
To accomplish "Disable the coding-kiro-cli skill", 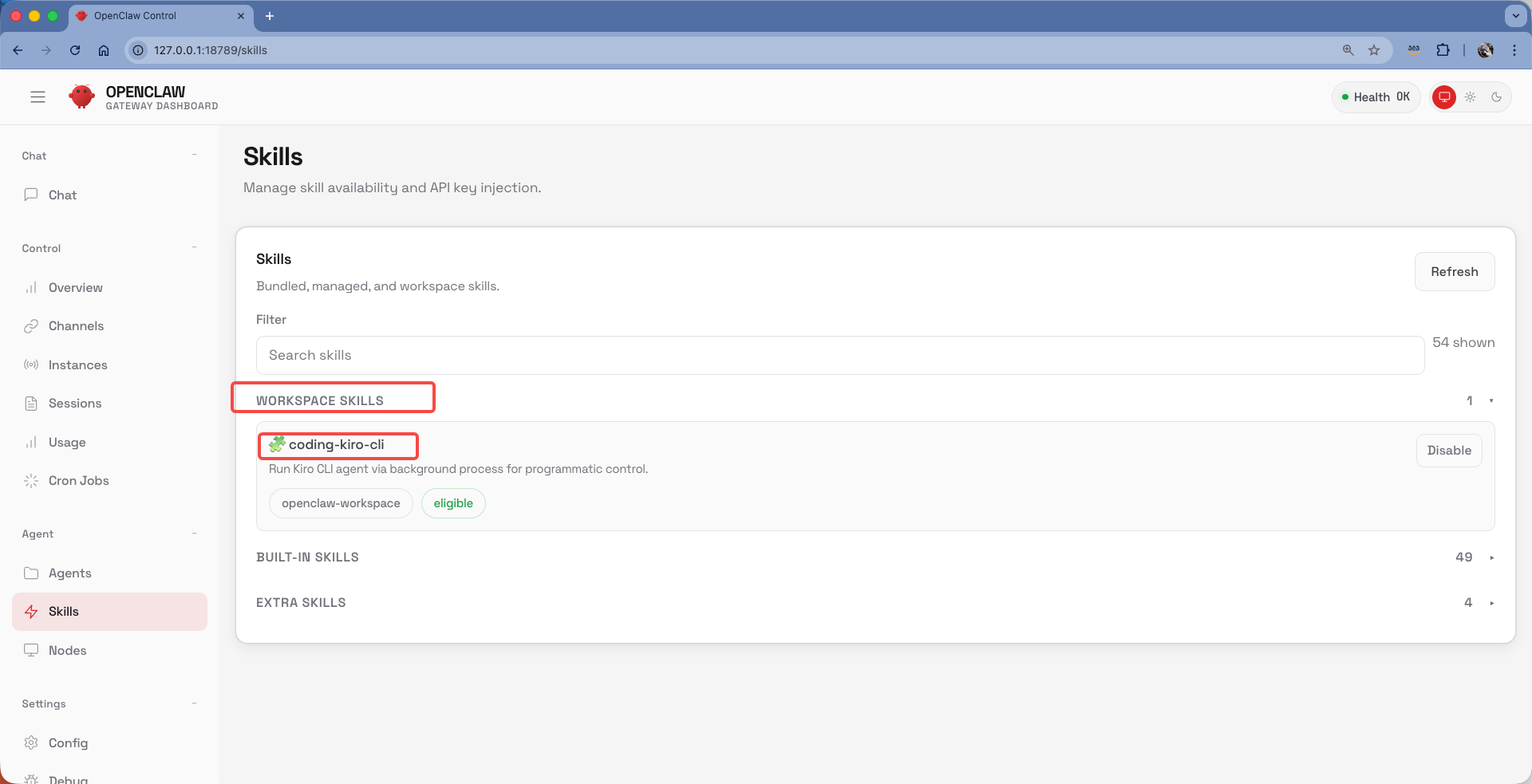I will pos(1448,451).
